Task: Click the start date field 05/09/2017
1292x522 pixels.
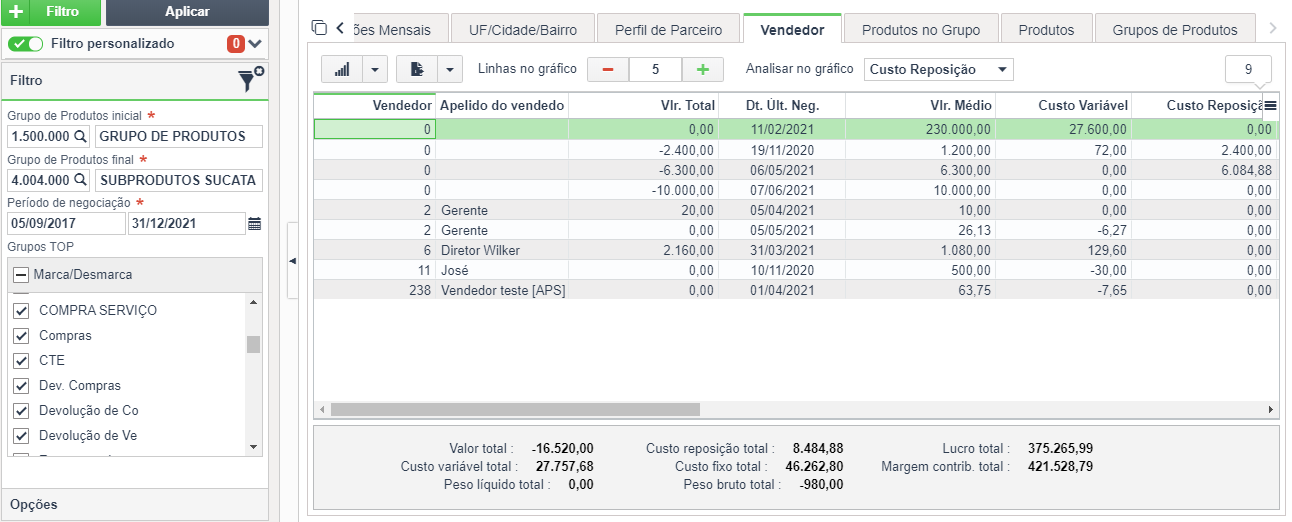Action: tap(66, 224)
